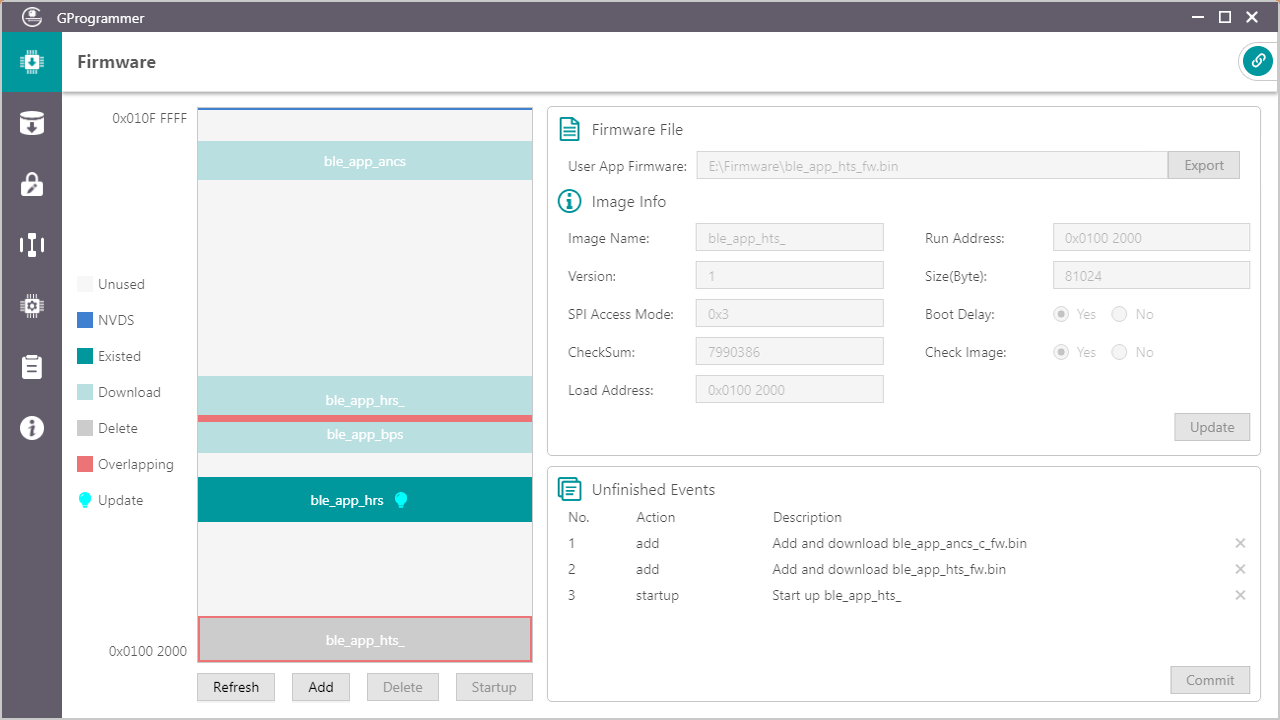The image size is (1280, 720).
Task: Select Yes for Boot Delay
Action: [x=1062, y=314]
